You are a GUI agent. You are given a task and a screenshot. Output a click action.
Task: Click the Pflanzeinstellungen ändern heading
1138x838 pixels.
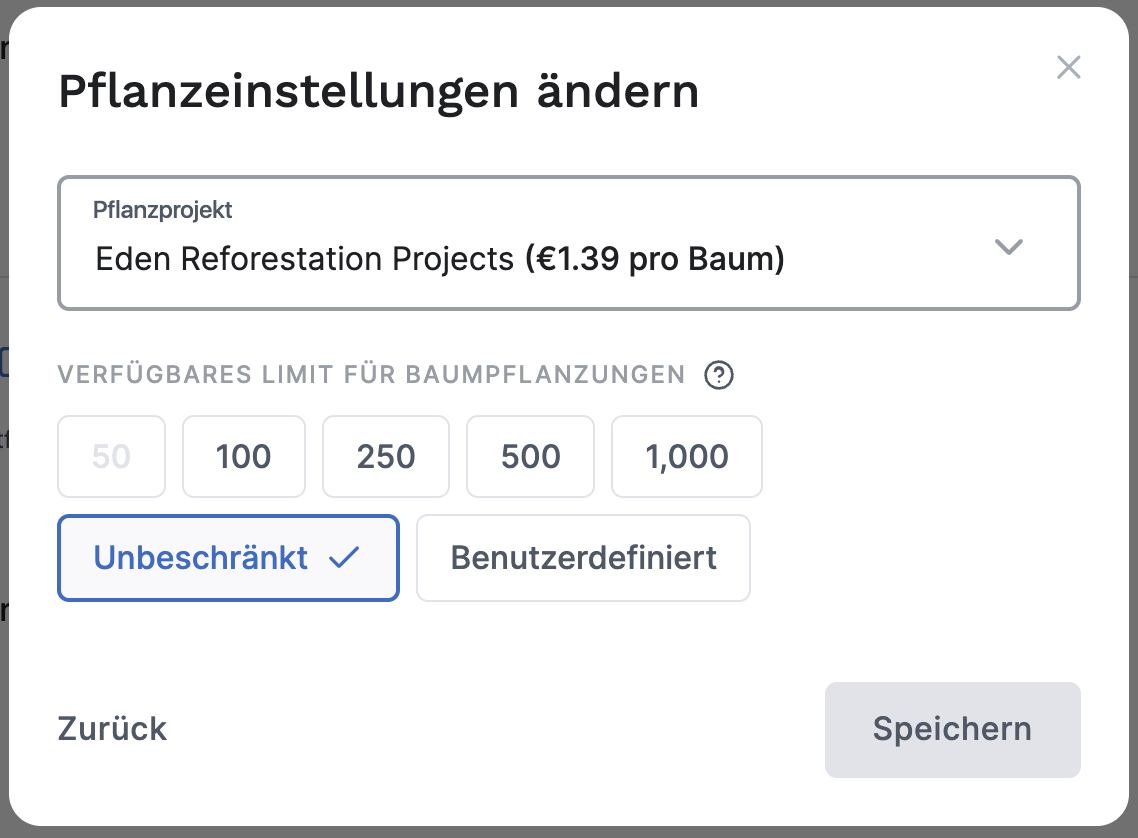[378, 92]
